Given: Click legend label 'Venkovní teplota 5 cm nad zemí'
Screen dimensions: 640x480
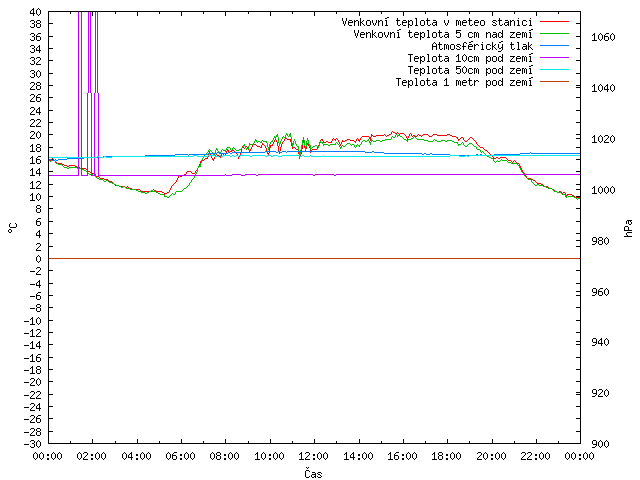Looking at the screenshot, I should click(443, 34).
